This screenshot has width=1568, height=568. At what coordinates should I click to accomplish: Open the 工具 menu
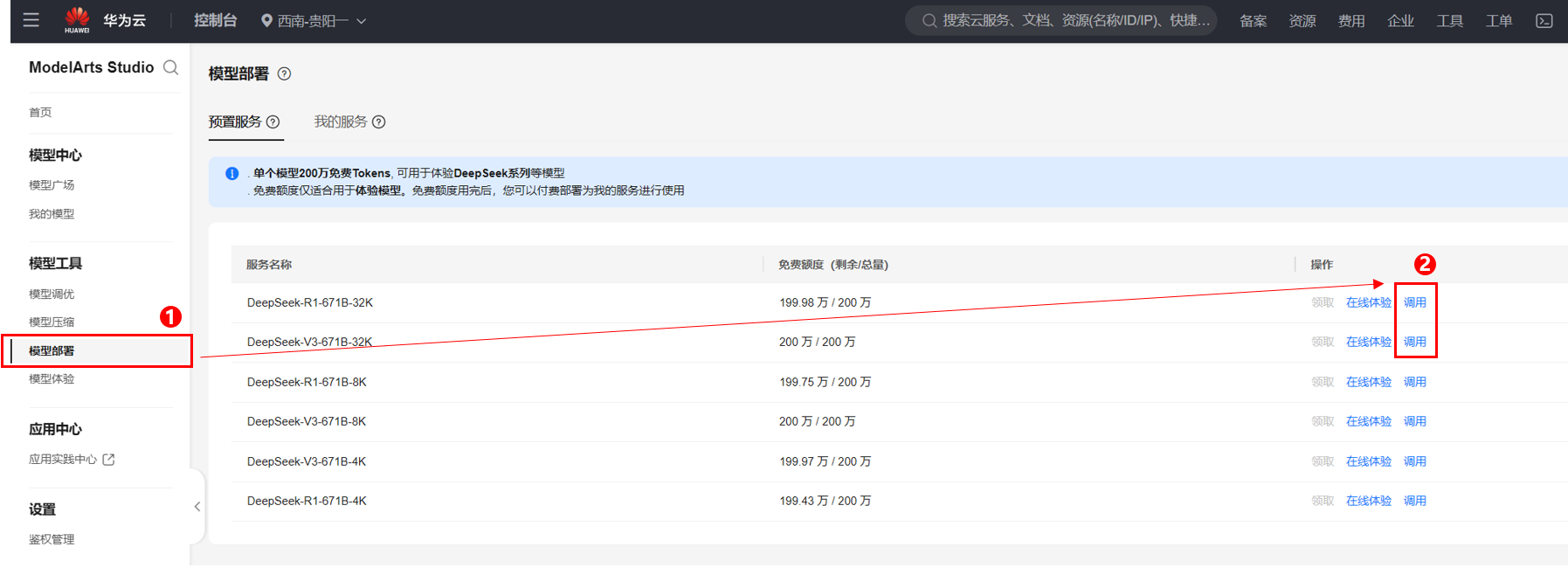click(x=1449, y=21)
